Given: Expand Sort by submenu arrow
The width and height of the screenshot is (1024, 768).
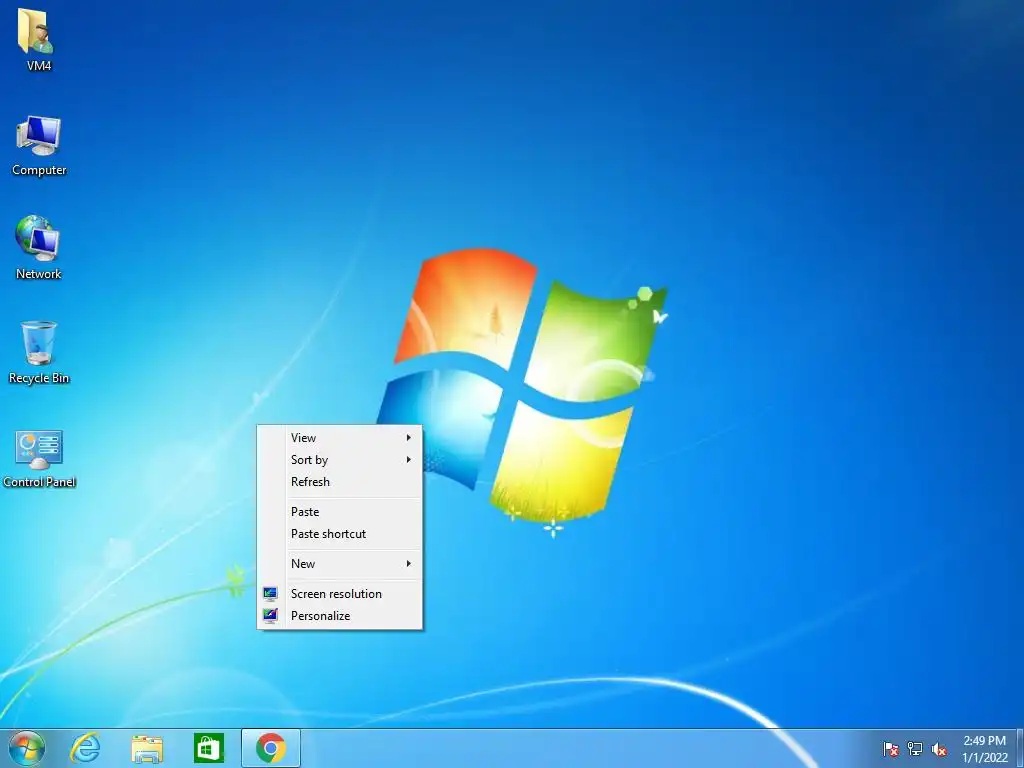Looking at the screenshot, I should [x=409, y=460].
